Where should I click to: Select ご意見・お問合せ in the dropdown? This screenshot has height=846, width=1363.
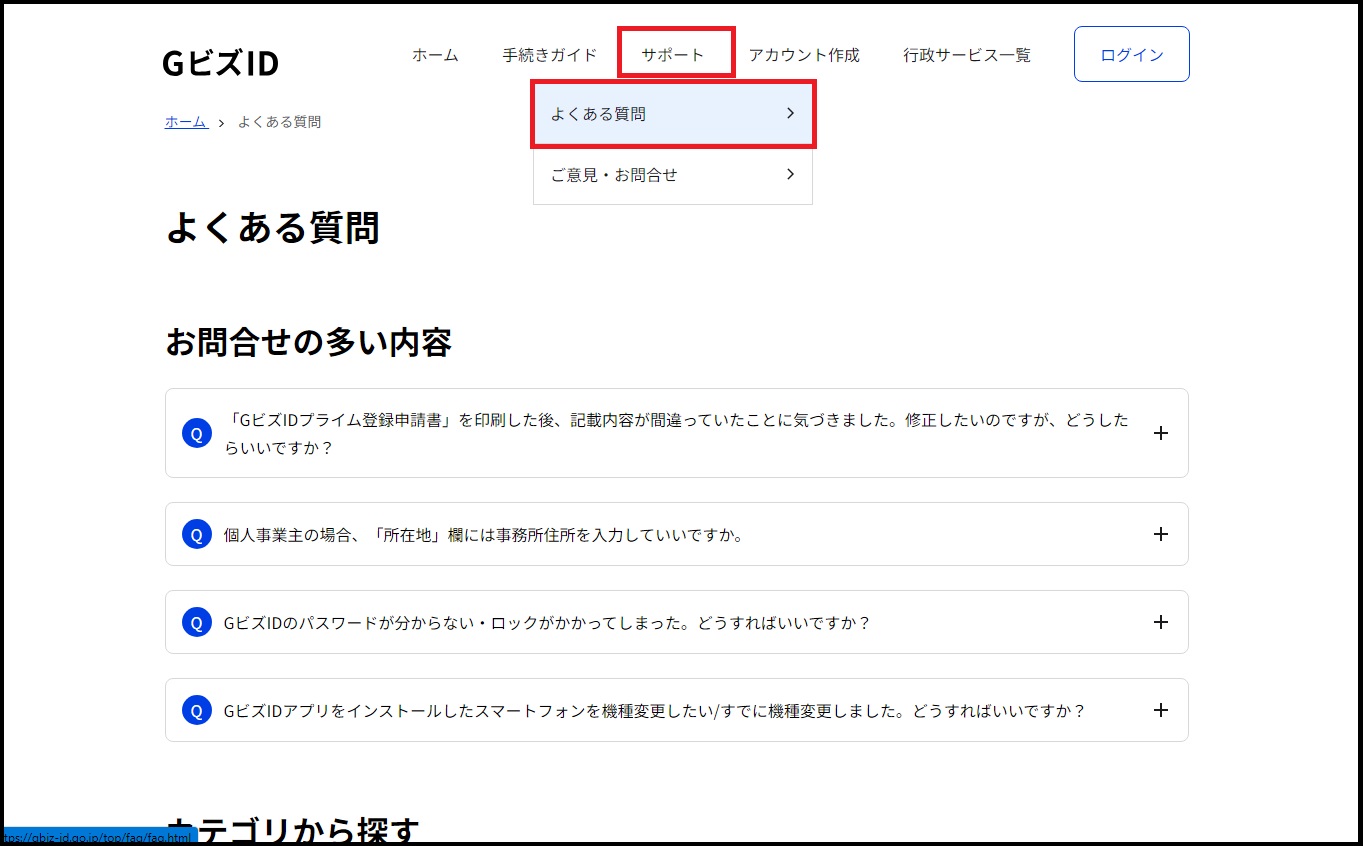click(673, 175)
